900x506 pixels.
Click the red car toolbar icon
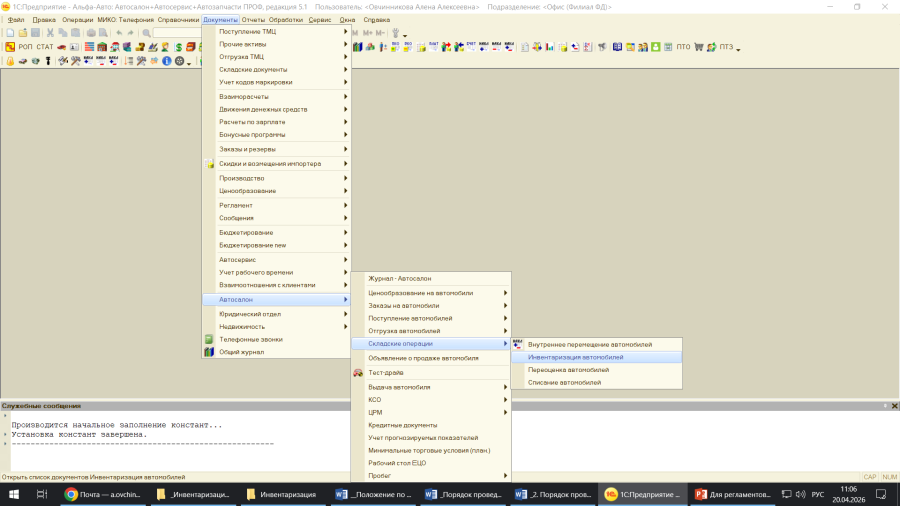(61, 47)
